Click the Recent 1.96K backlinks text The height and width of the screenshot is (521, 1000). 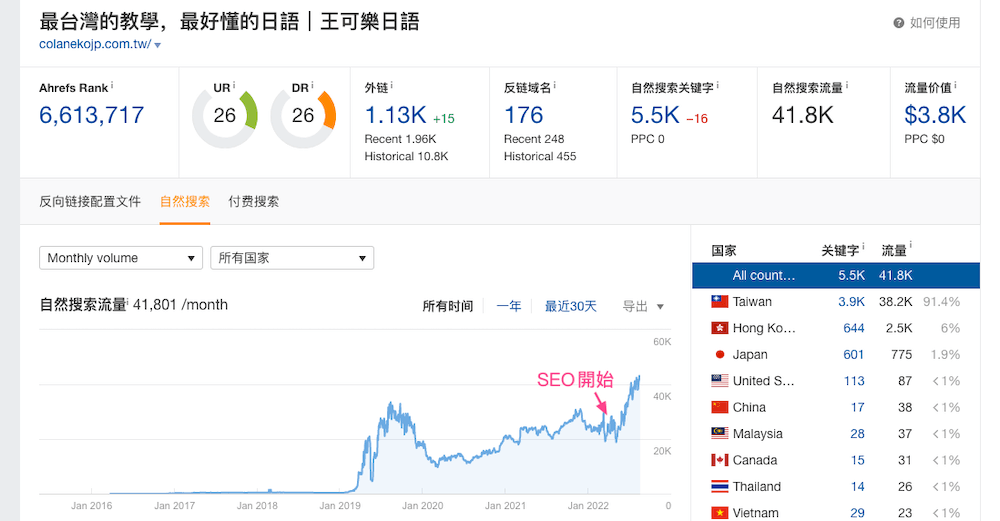click(x=400, y=139)
